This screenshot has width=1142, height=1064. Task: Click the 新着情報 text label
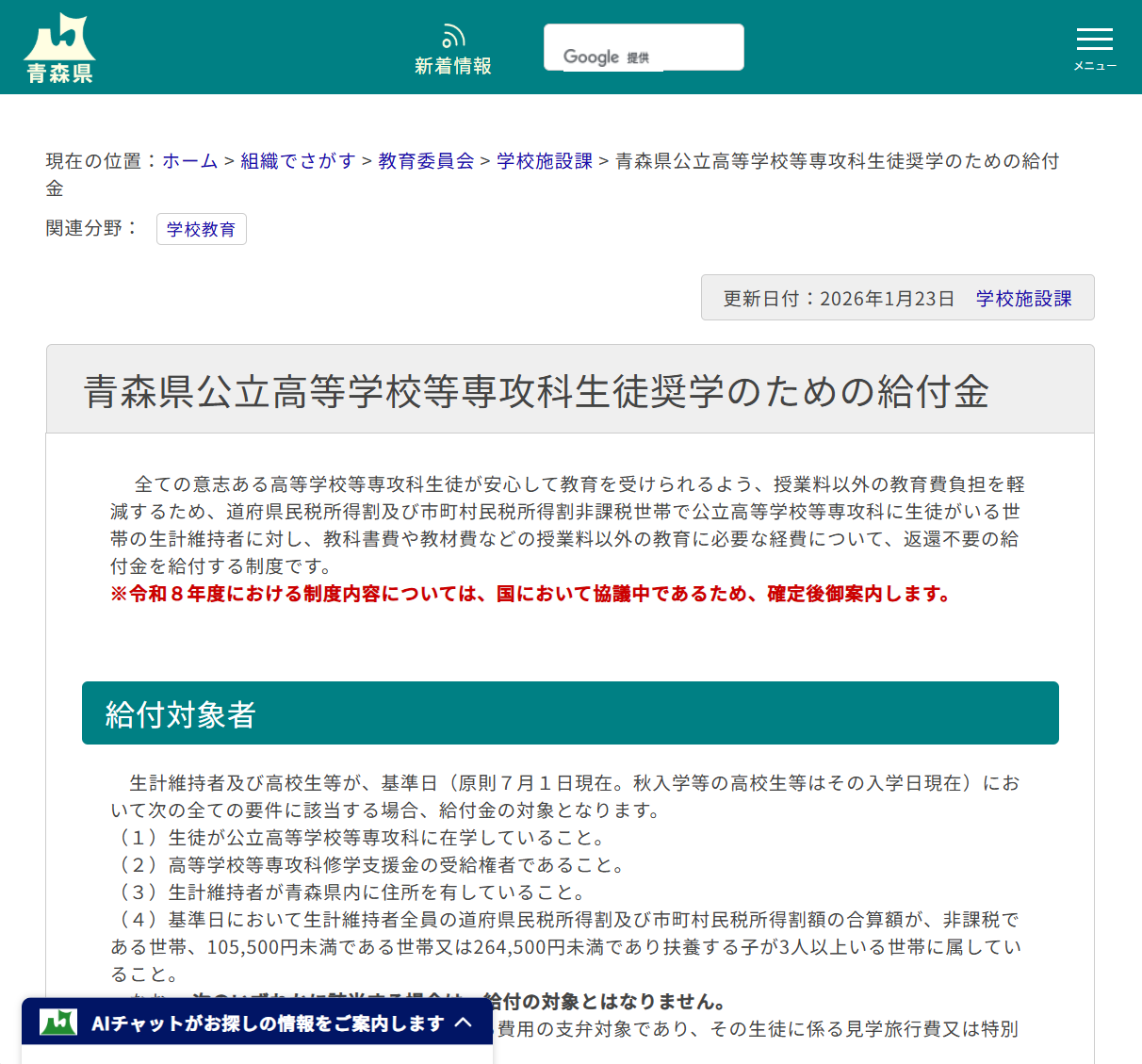tap(453, 65)
